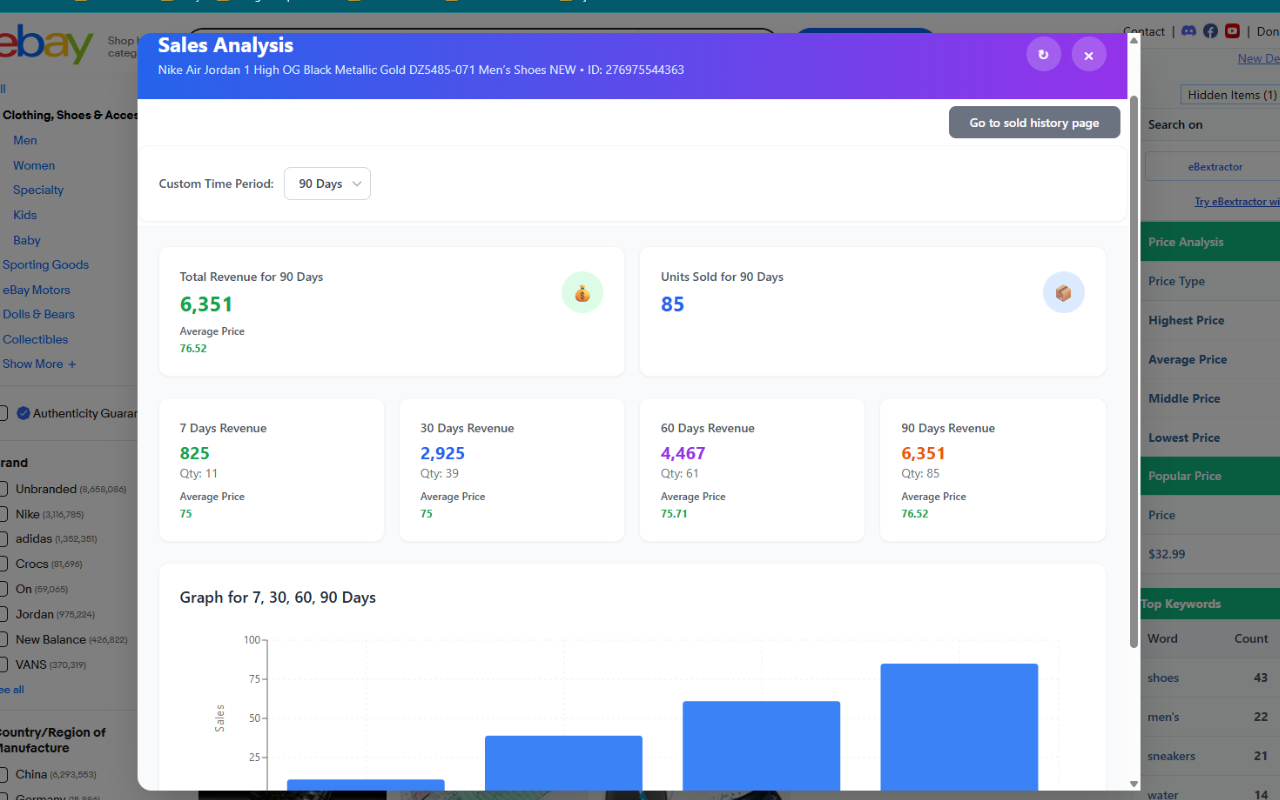1280x800 pixels.
Task: Open the Facebook page icon
Action: pyautogui.click(x=1210, y=31)
